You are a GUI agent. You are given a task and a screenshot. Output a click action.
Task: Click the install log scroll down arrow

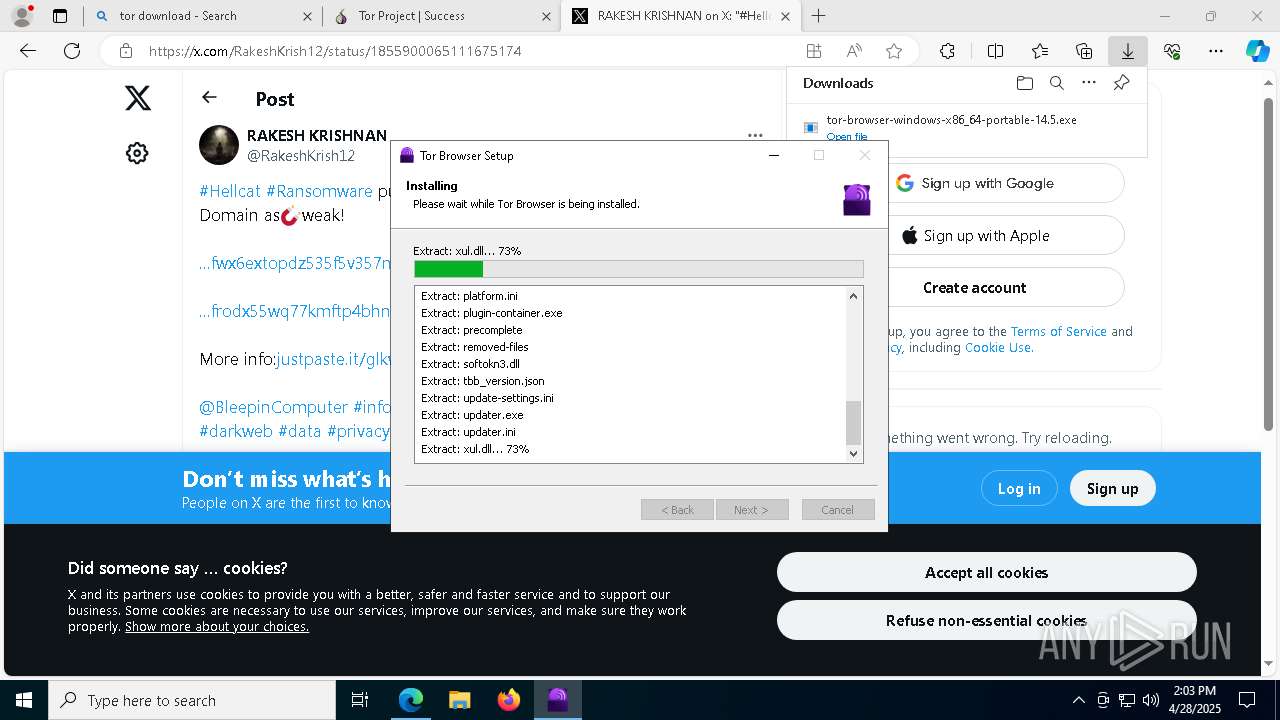click(x=853, y=453)
